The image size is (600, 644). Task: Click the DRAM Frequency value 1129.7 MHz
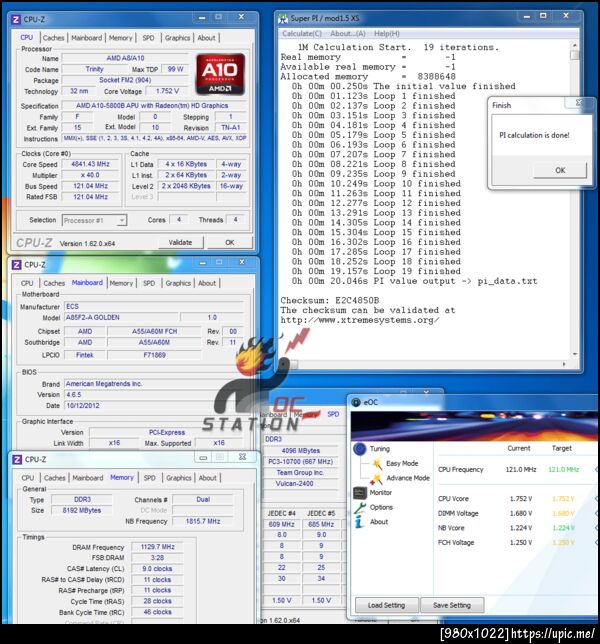(157, 547)
